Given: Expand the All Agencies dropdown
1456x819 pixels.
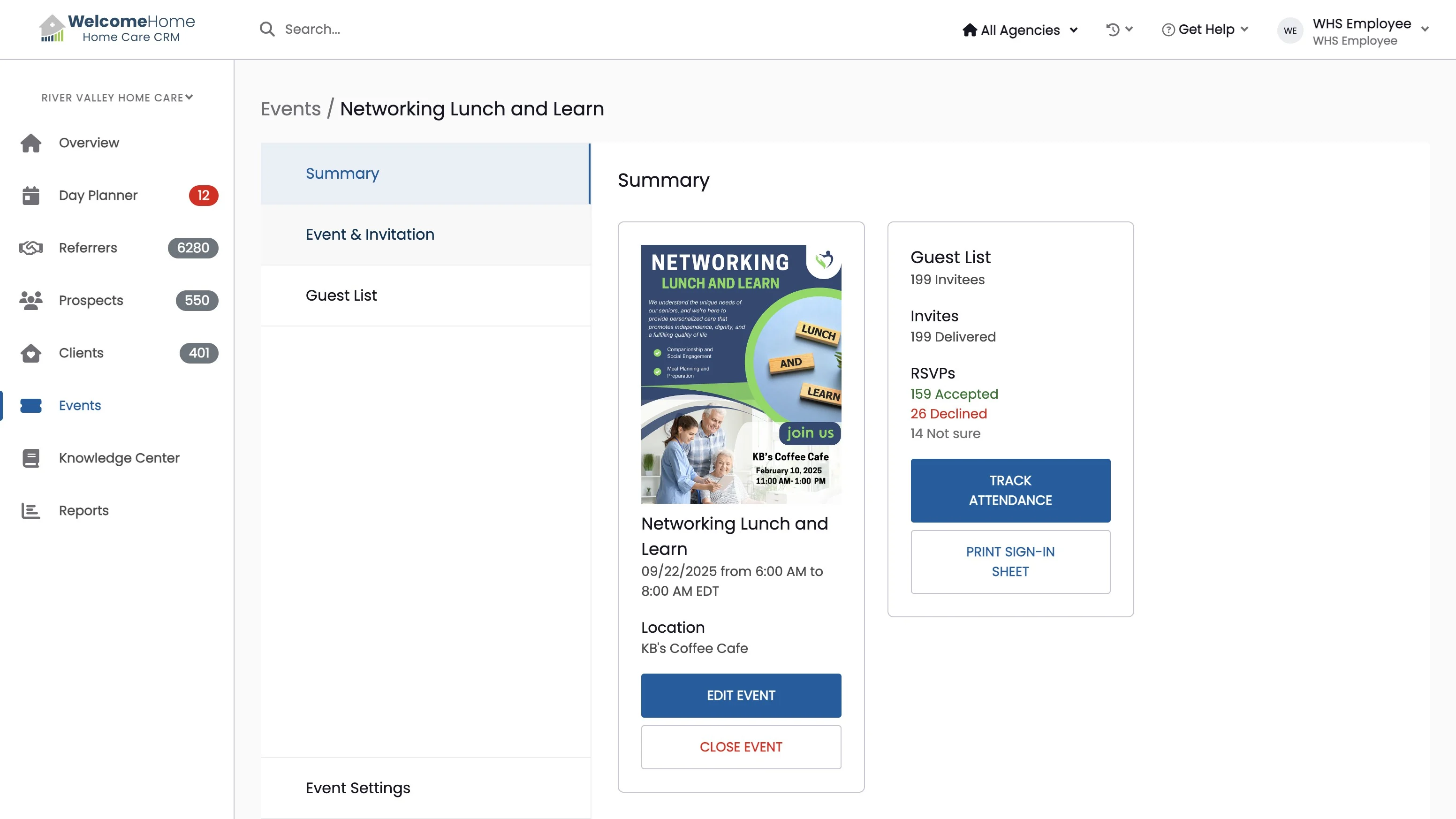Looking at the screenshot, I should 1020,30.
